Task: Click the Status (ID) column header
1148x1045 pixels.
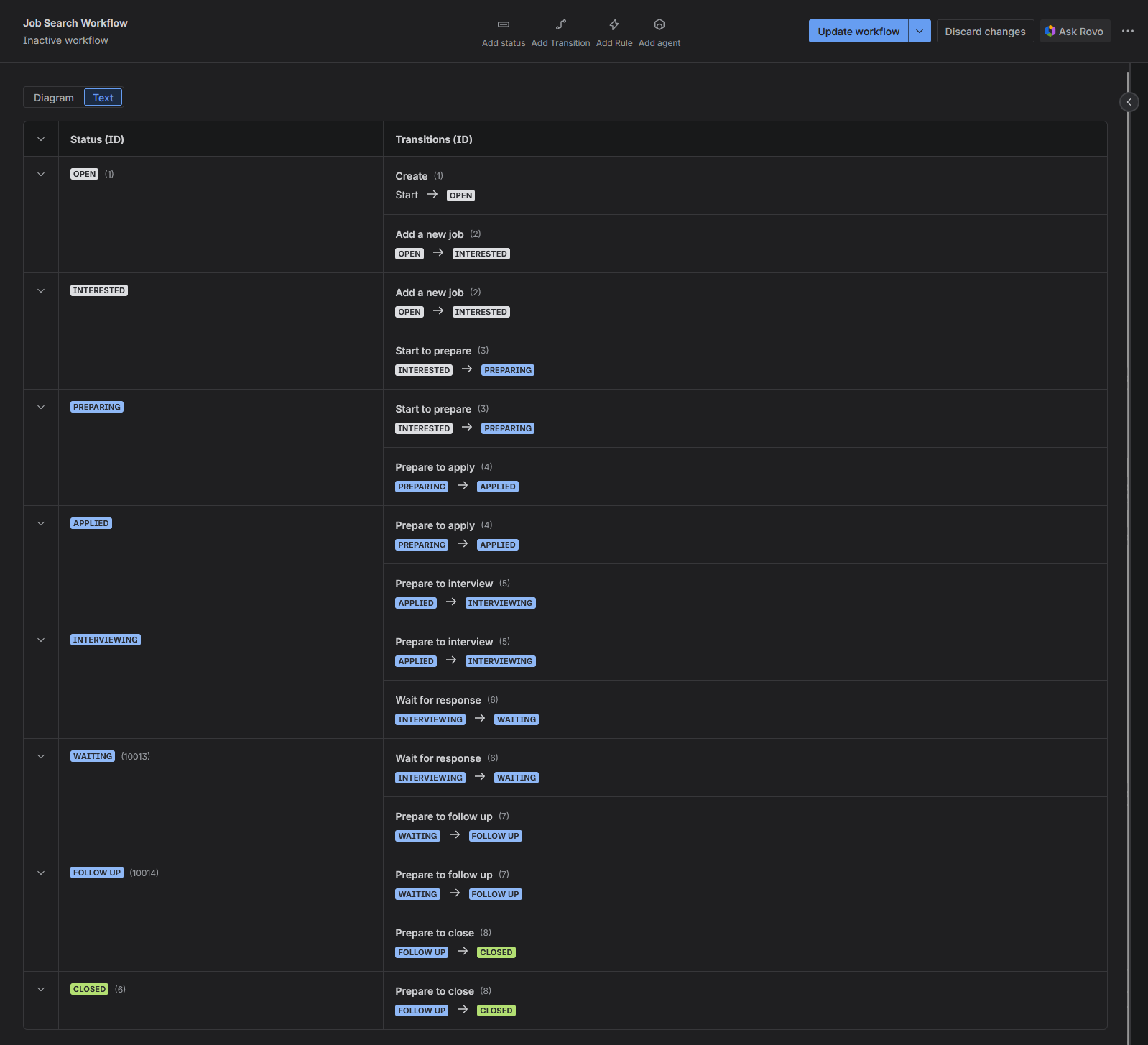Action: [x=97, y=139]
